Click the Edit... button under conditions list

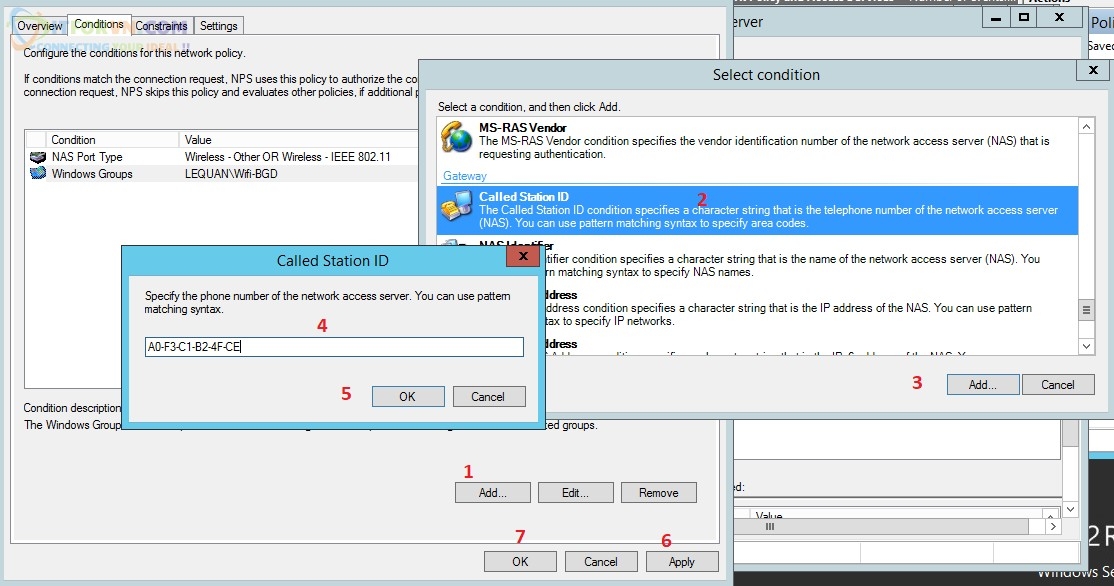tap(574, 493)
